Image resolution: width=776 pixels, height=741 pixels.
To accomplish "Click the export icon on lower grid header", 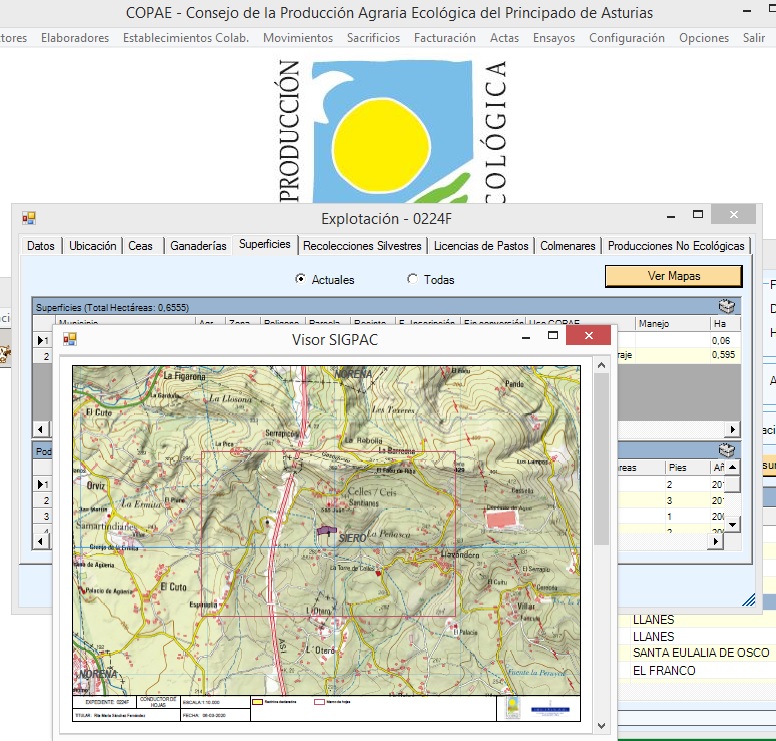I will (x=727, y=451).
